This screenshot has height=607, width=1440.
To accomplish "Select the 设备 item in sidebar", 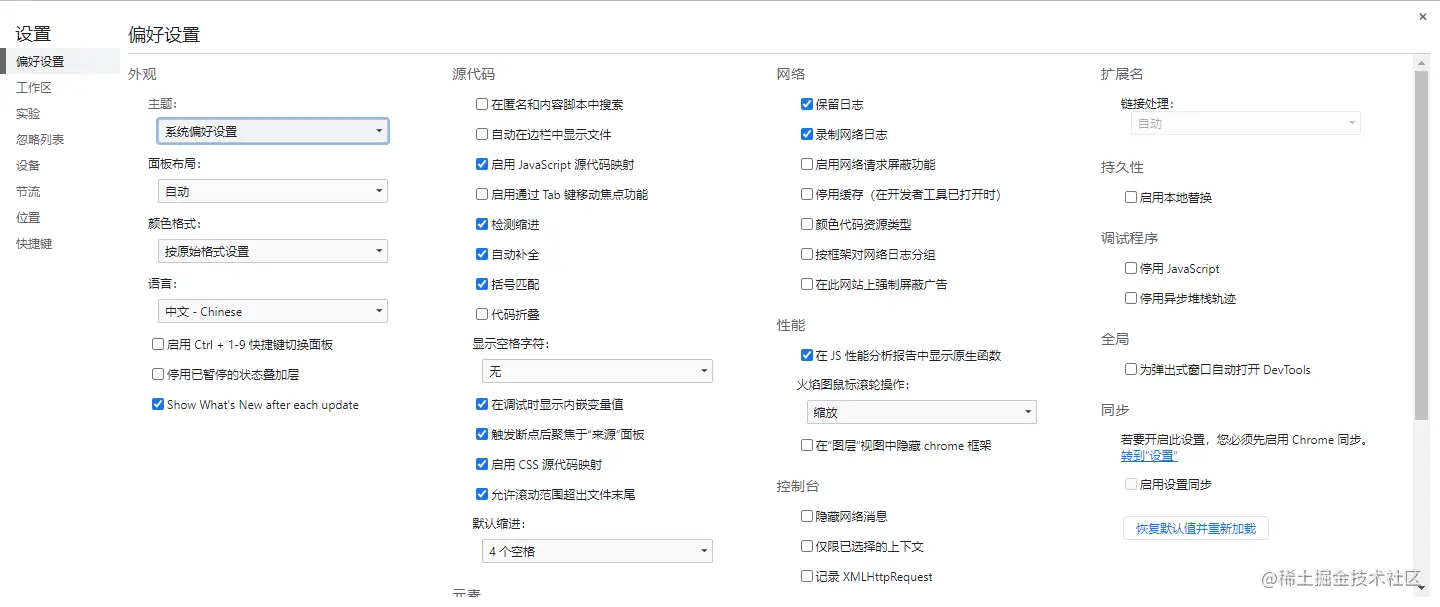I will (x=28, y=165).
